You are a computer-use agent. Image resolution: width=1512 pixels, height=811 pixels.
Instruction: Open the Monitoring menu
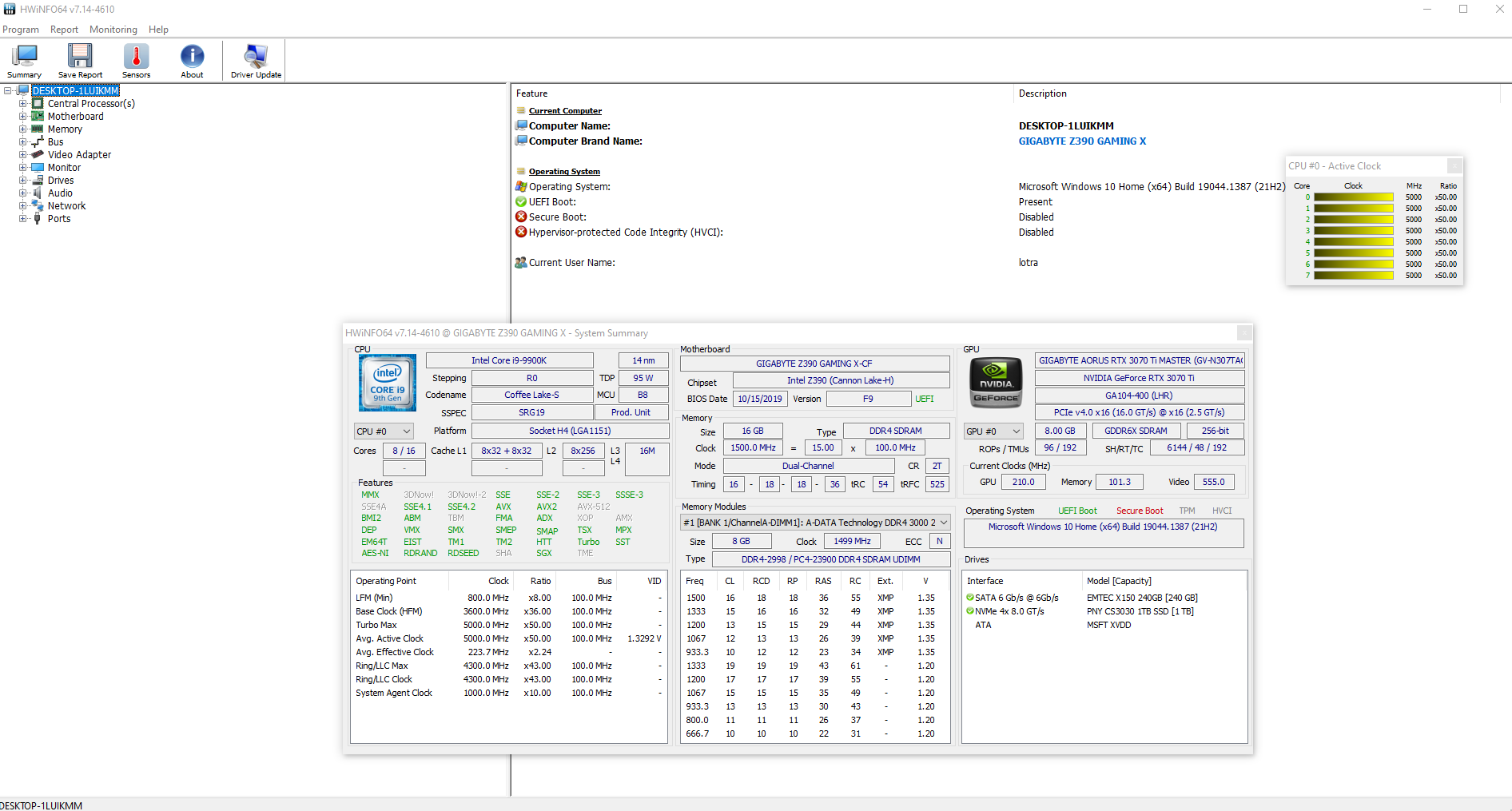[113, 30]
